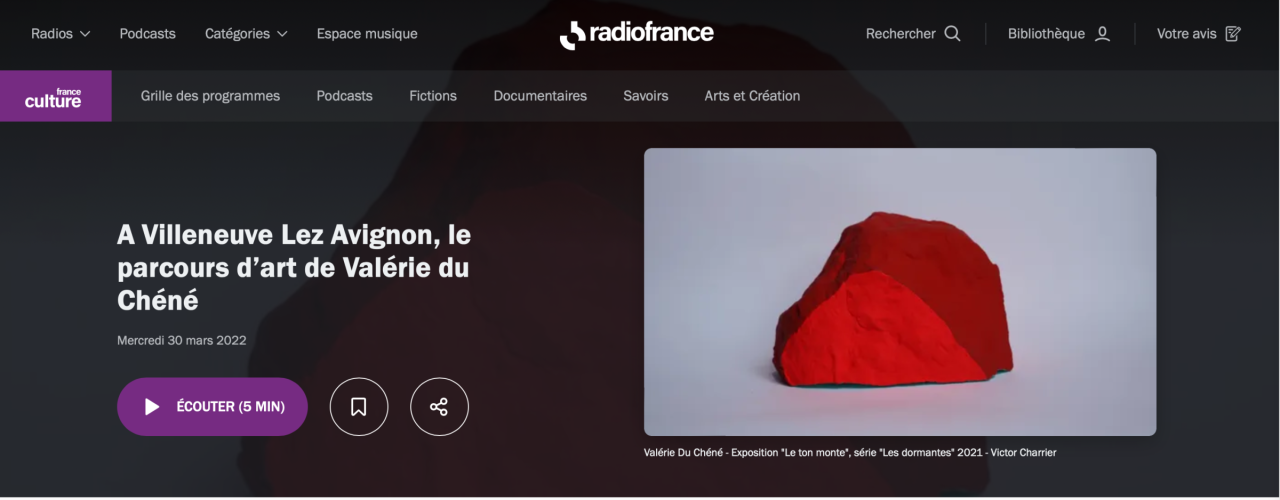Click the search magnifier icon
This screenshot has width=1280, height=500.
952,34
